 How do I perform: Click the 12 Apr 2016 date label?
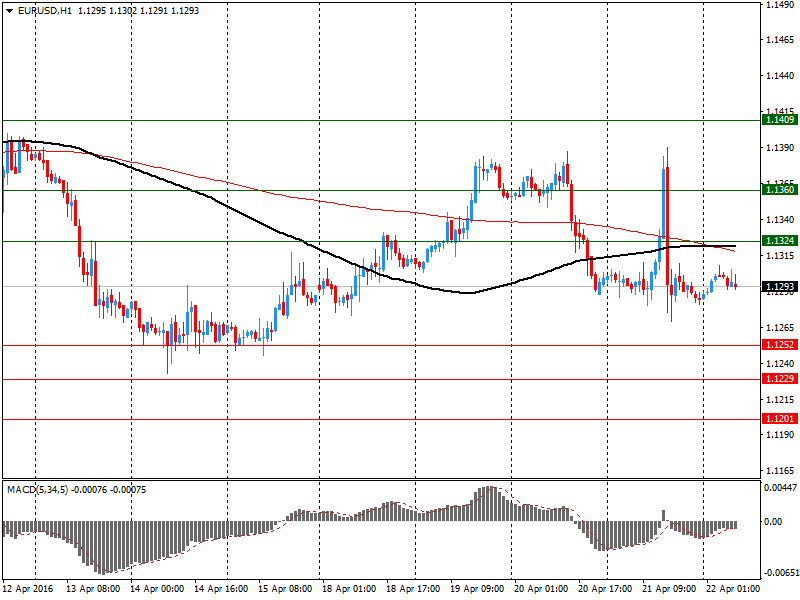(28, 589)
